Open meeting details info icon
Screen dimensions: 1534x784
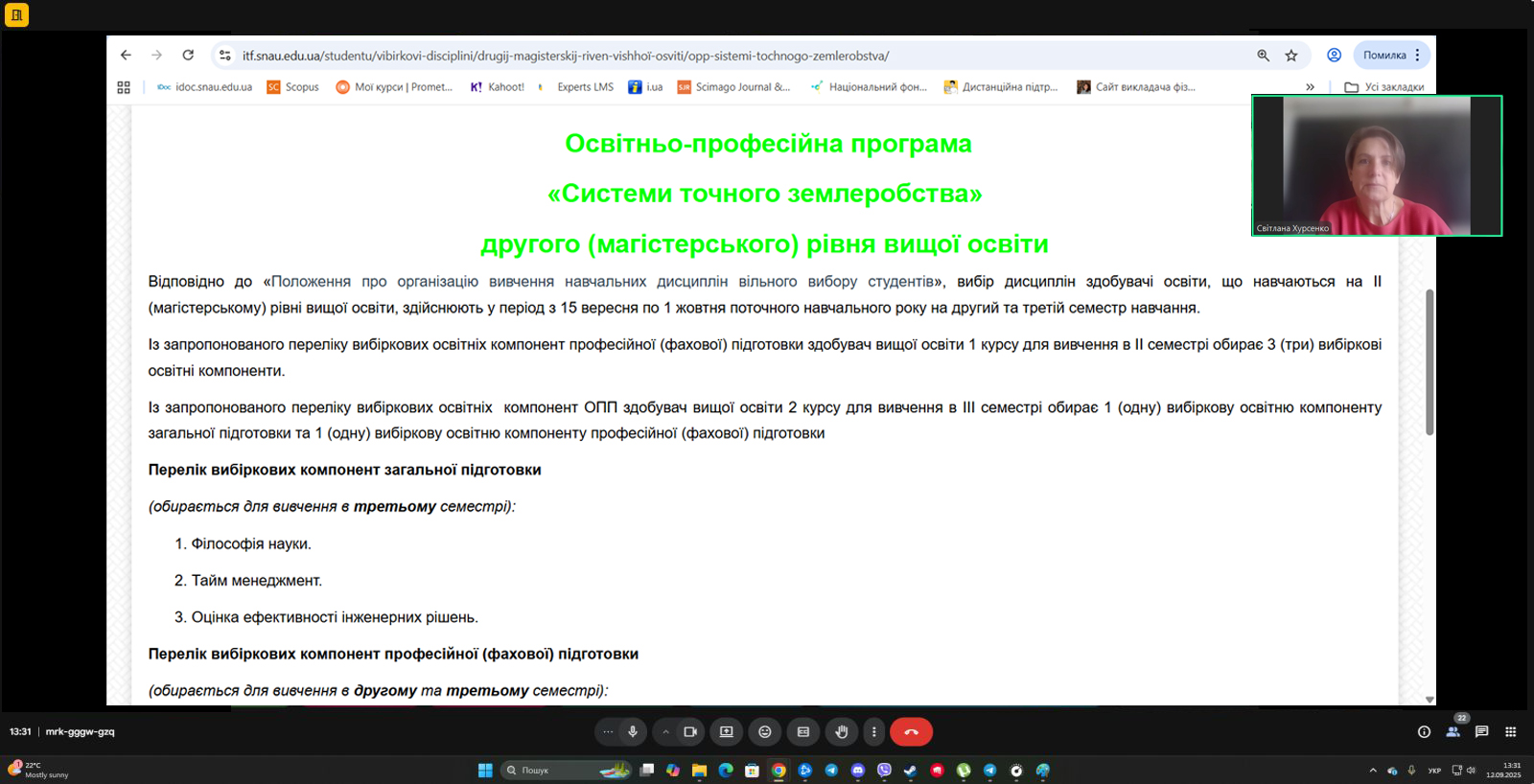(x=1424, y=731)
